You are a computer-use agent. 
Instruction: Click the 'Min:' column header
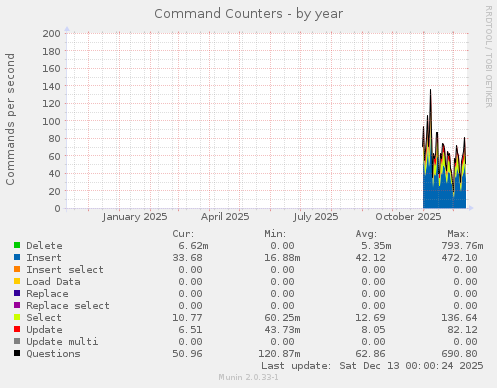(275, 234)
